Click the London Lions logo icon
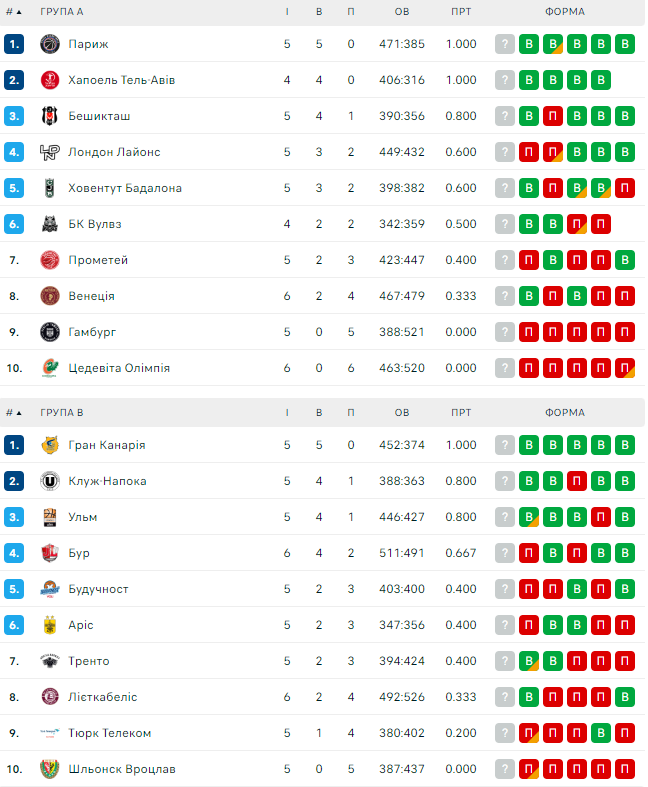This screenshot has width=648, height=787. coord(50,152)
